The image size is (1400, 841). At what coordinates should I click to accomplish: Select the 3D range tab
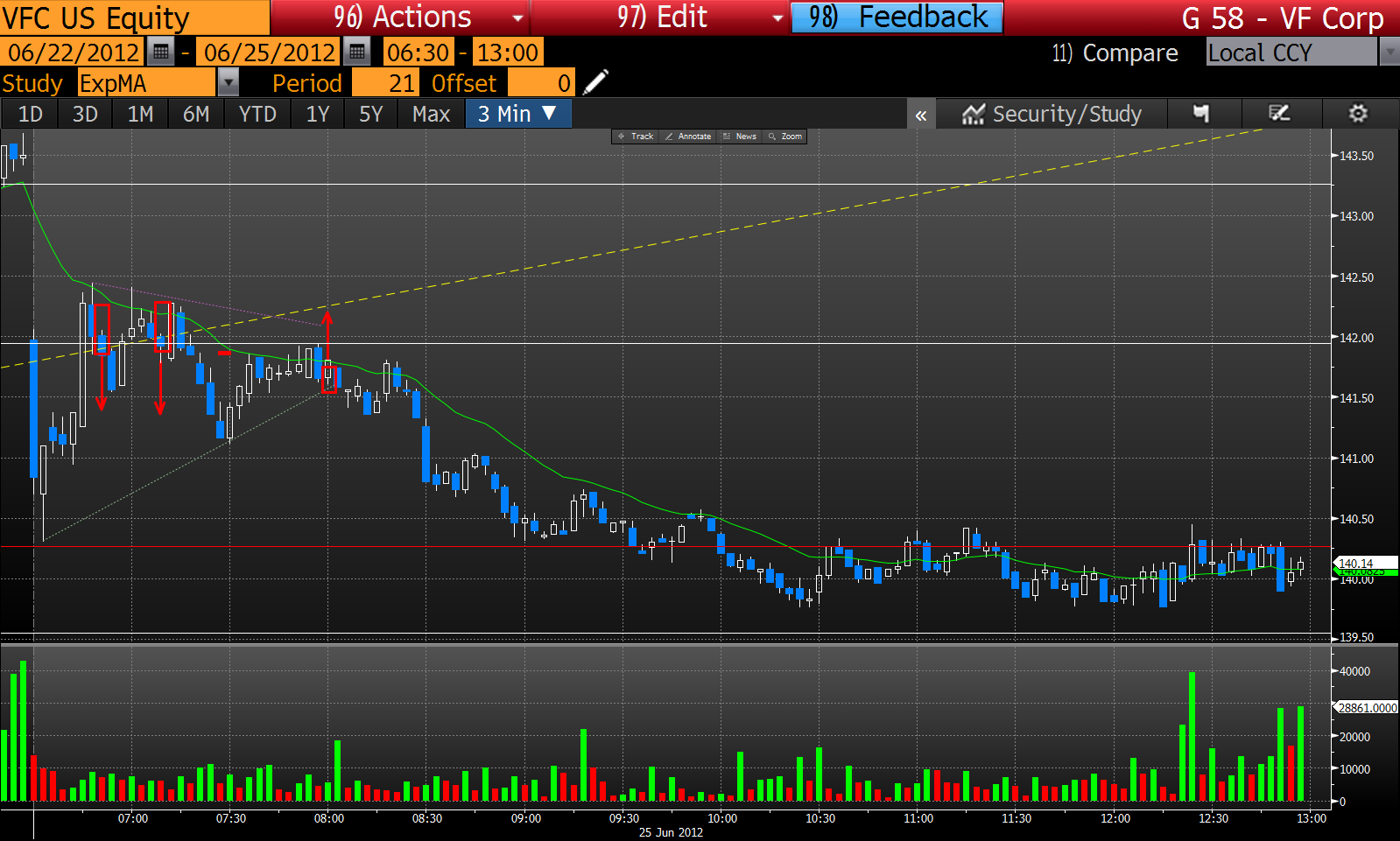[85, 115]
